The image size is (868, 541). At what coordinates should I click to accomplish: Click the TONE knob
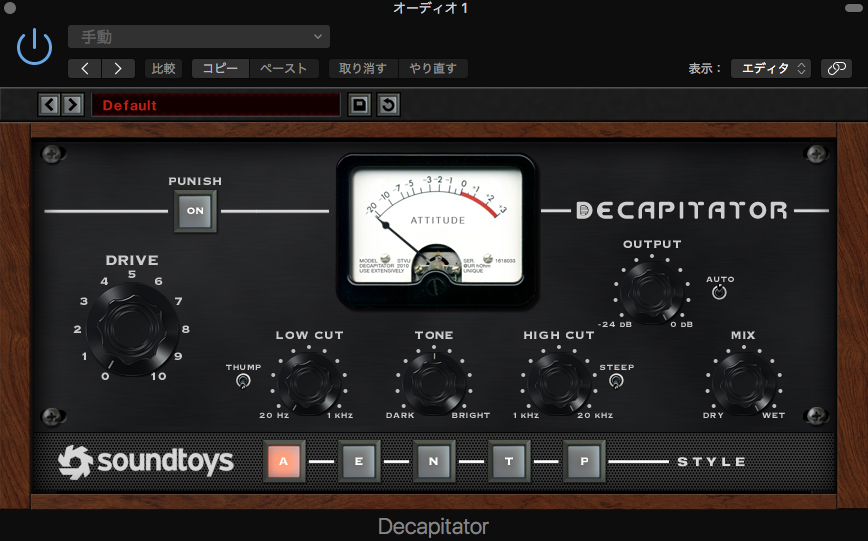click(x=434, y=383)
